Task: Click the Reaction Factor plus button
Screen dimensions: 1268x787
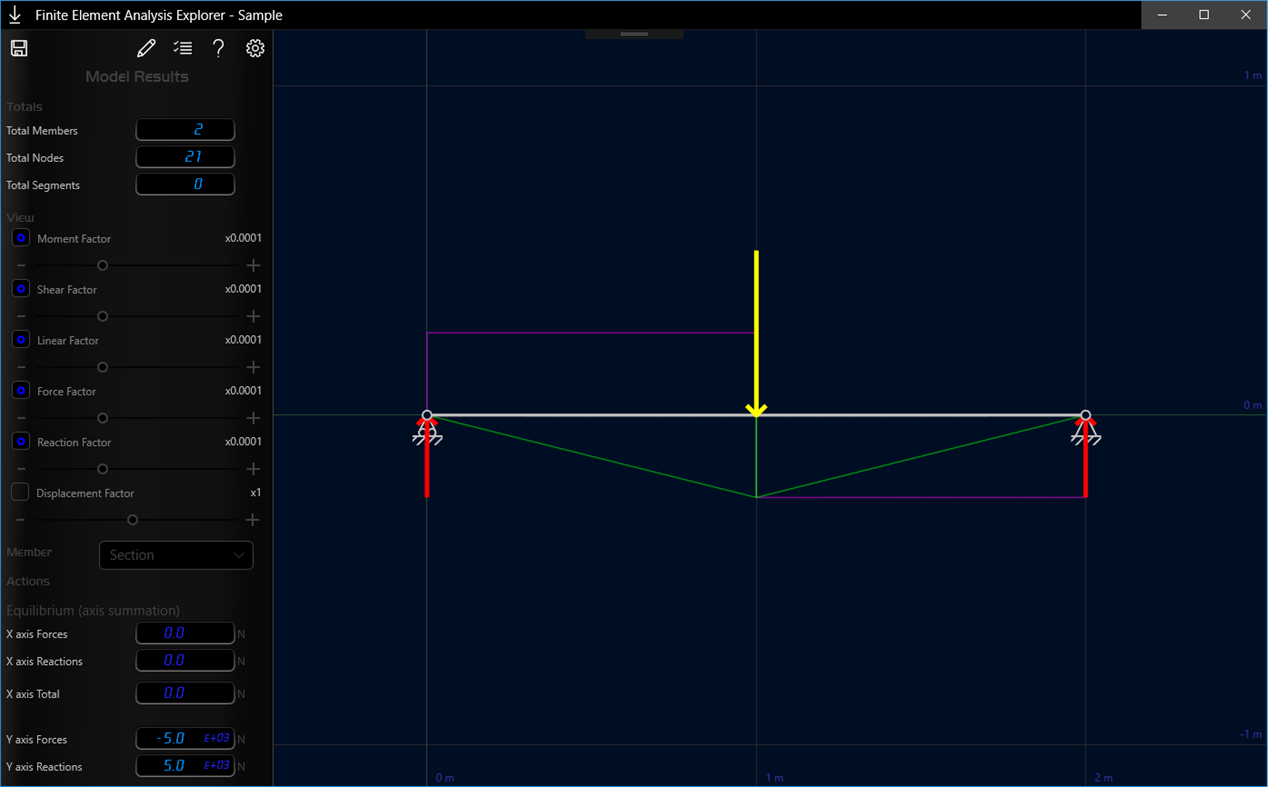Action: tap(253, 468)
